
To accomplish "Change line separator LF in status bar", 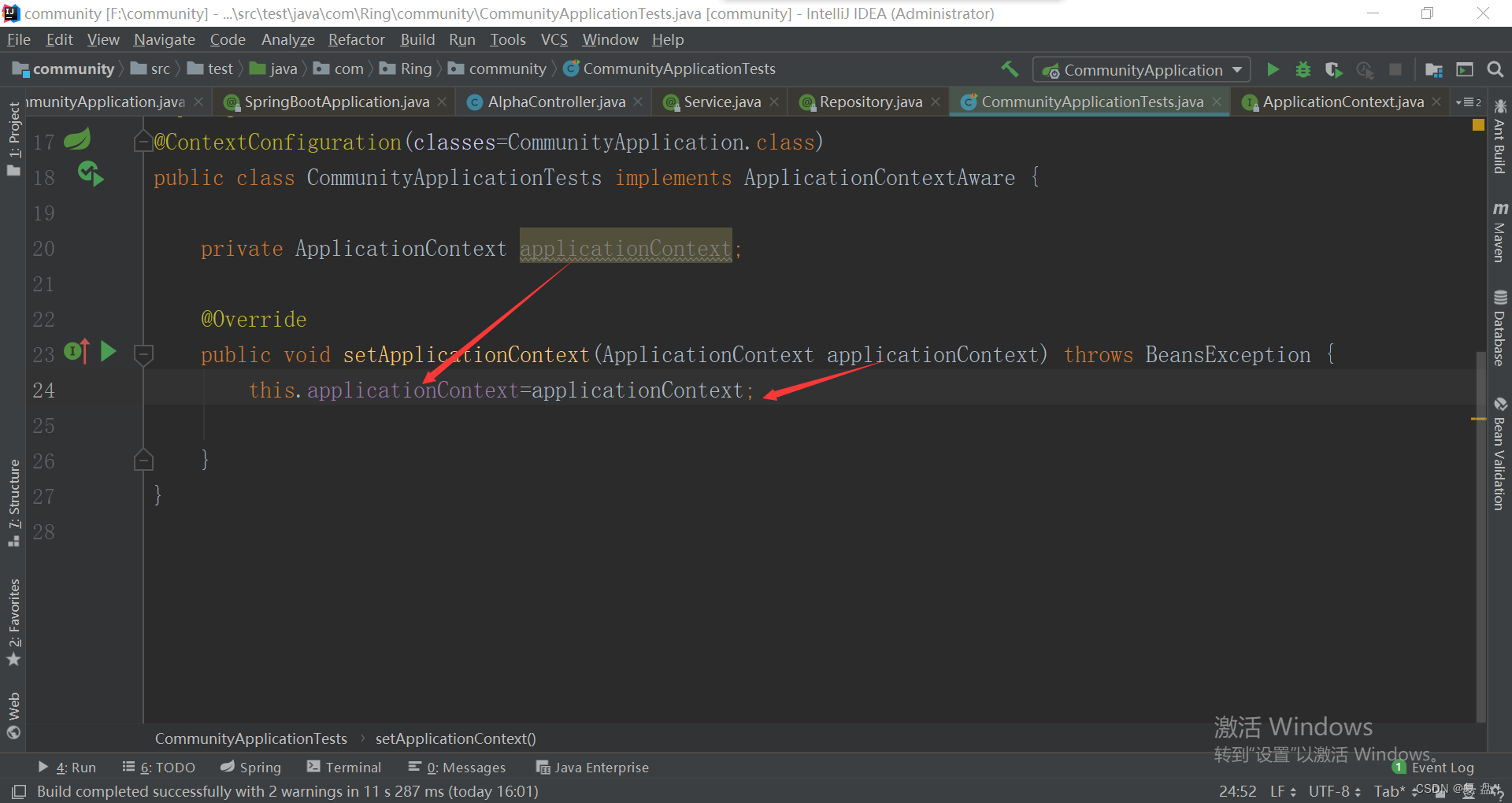I will point(1282,791).
